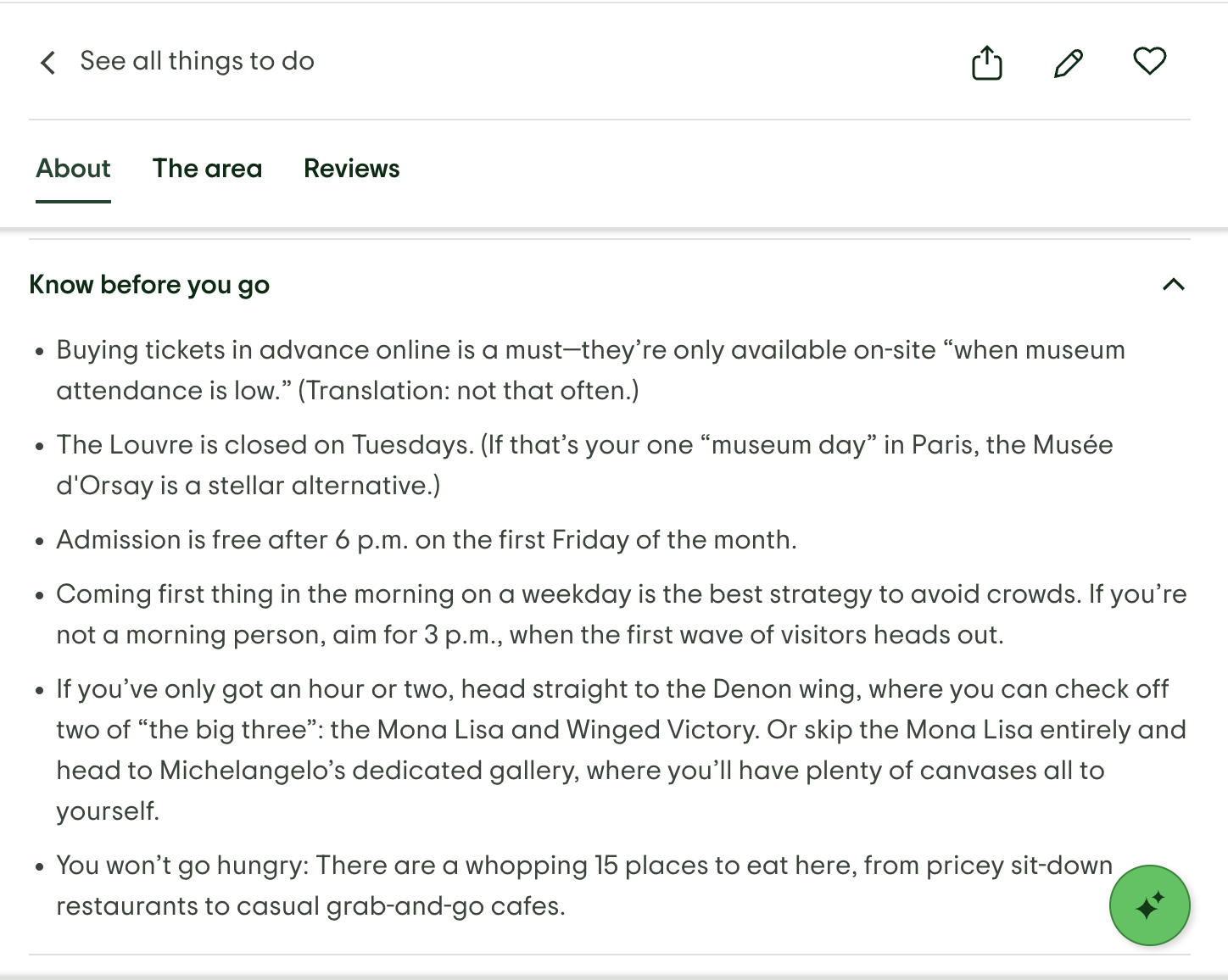This screenshot has width=1228, height=980.
Task: Click the 'Know before you go' heading
Action: click(x=149, y=285)
